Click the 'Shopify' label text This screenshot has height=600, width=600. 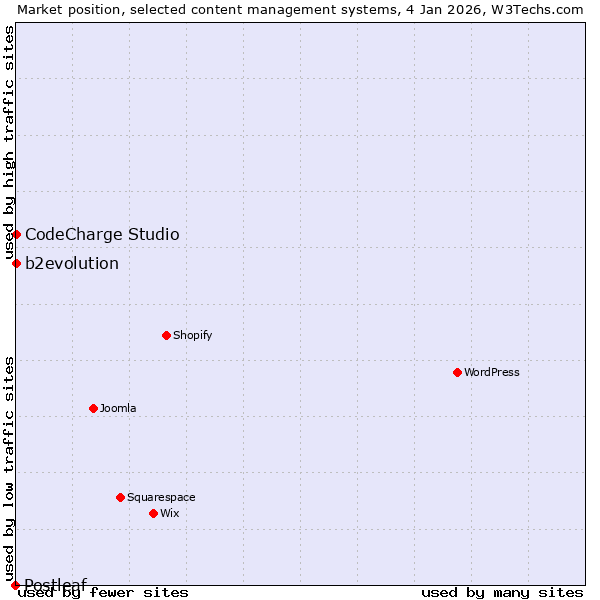tap(192, 336)
